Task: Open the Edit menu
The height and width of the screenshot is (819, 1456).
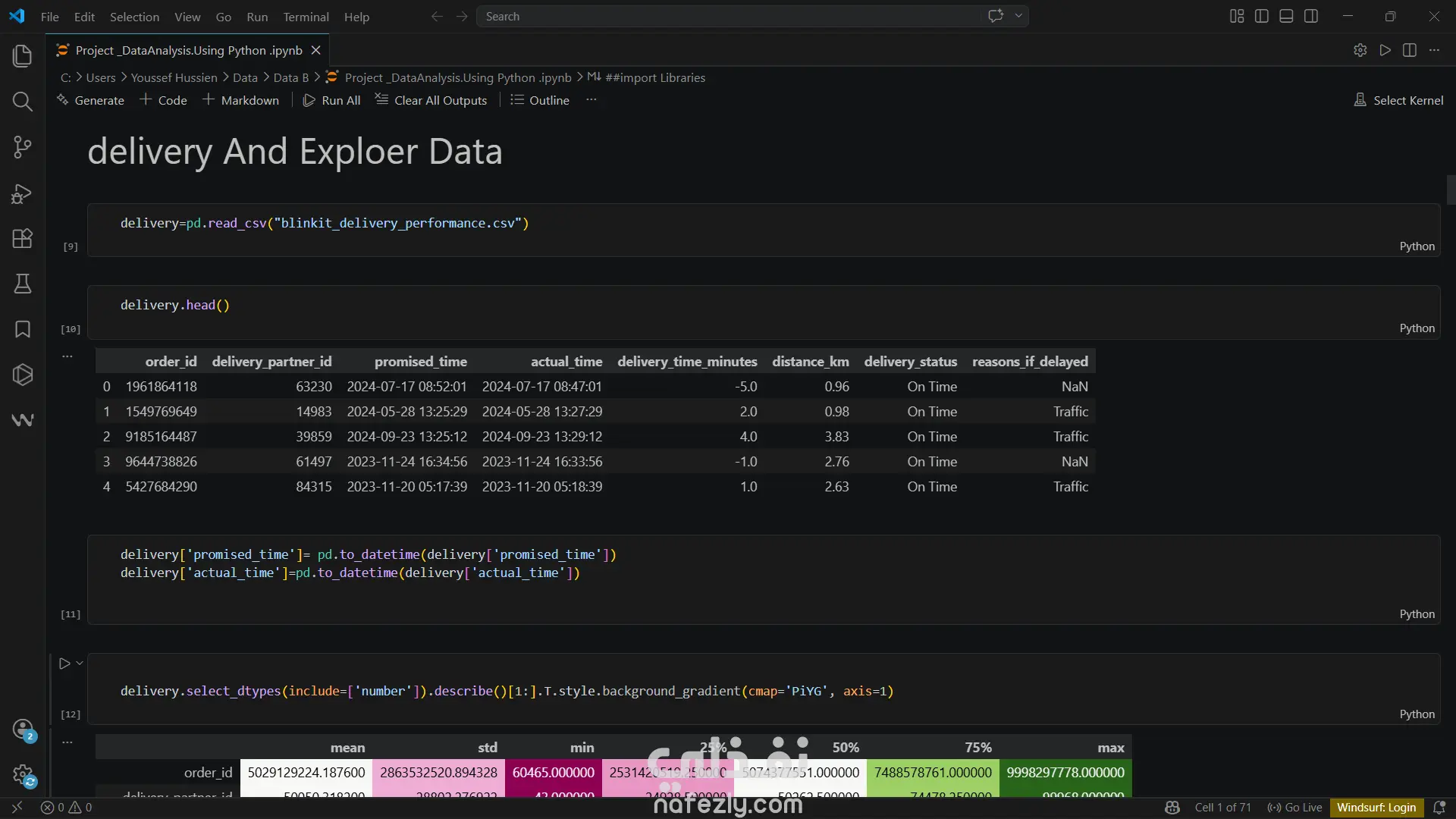Action: point(84,17)
